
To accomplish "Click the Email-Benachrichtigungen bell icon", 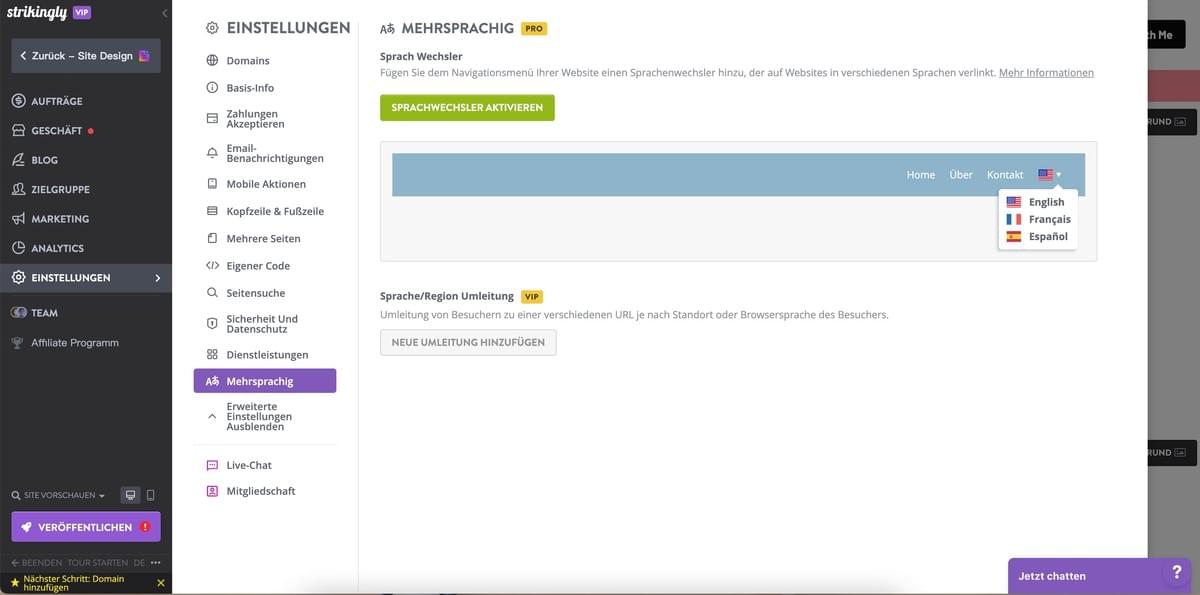I will pyautogui.click(x=210, y=151).
